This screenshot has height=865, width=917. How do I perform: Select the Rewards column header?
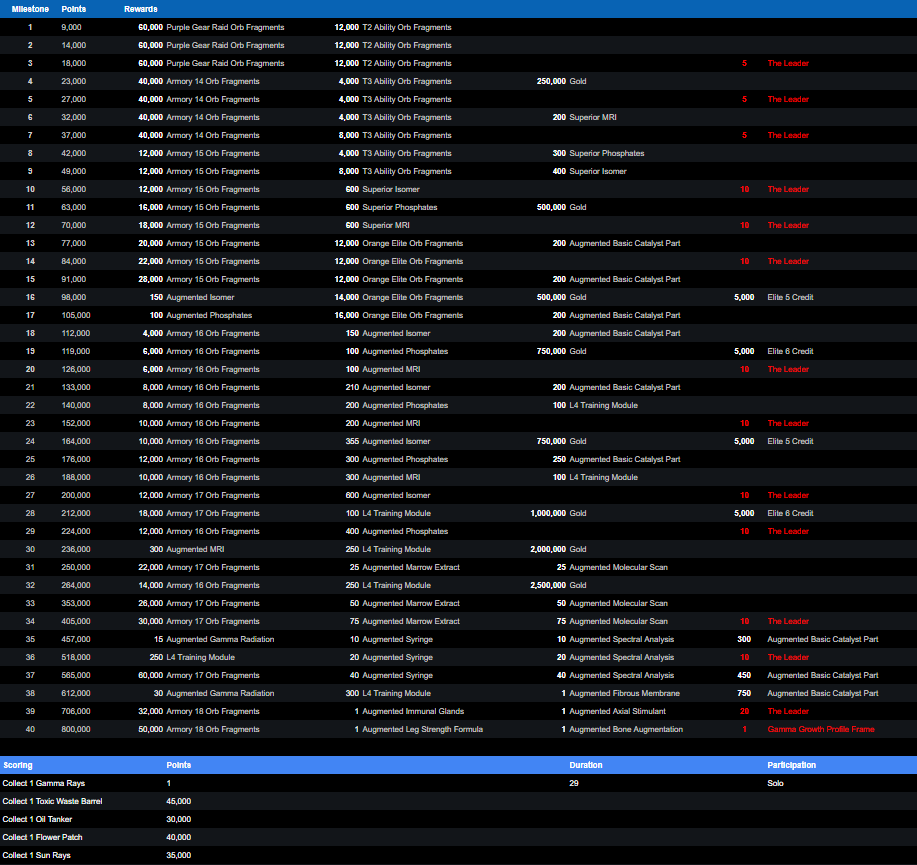point(140,9)
